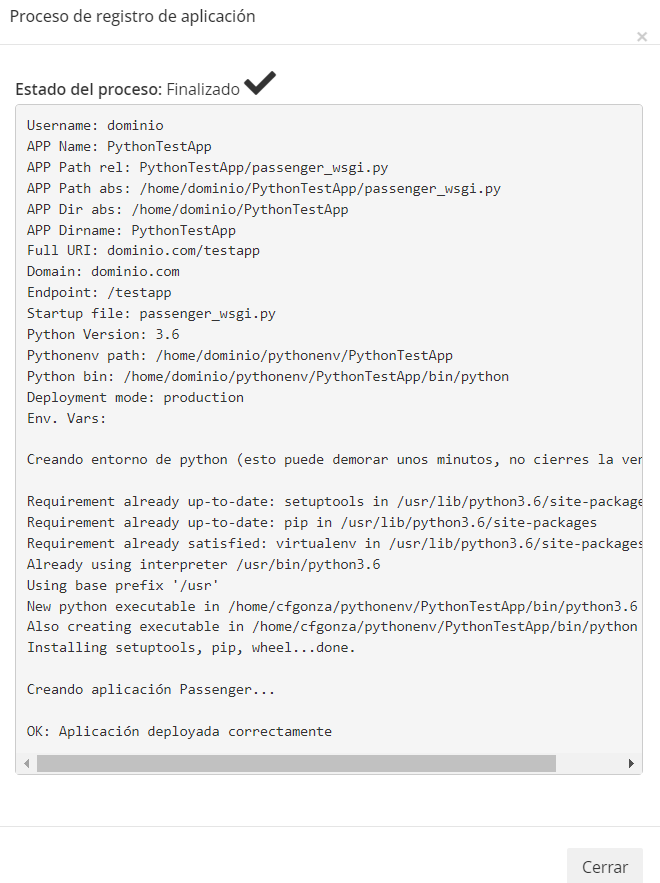Screen dimensions: 660x883
Task: Click the 'Using base prefix' log line
Action: click(x=123, y=586)
